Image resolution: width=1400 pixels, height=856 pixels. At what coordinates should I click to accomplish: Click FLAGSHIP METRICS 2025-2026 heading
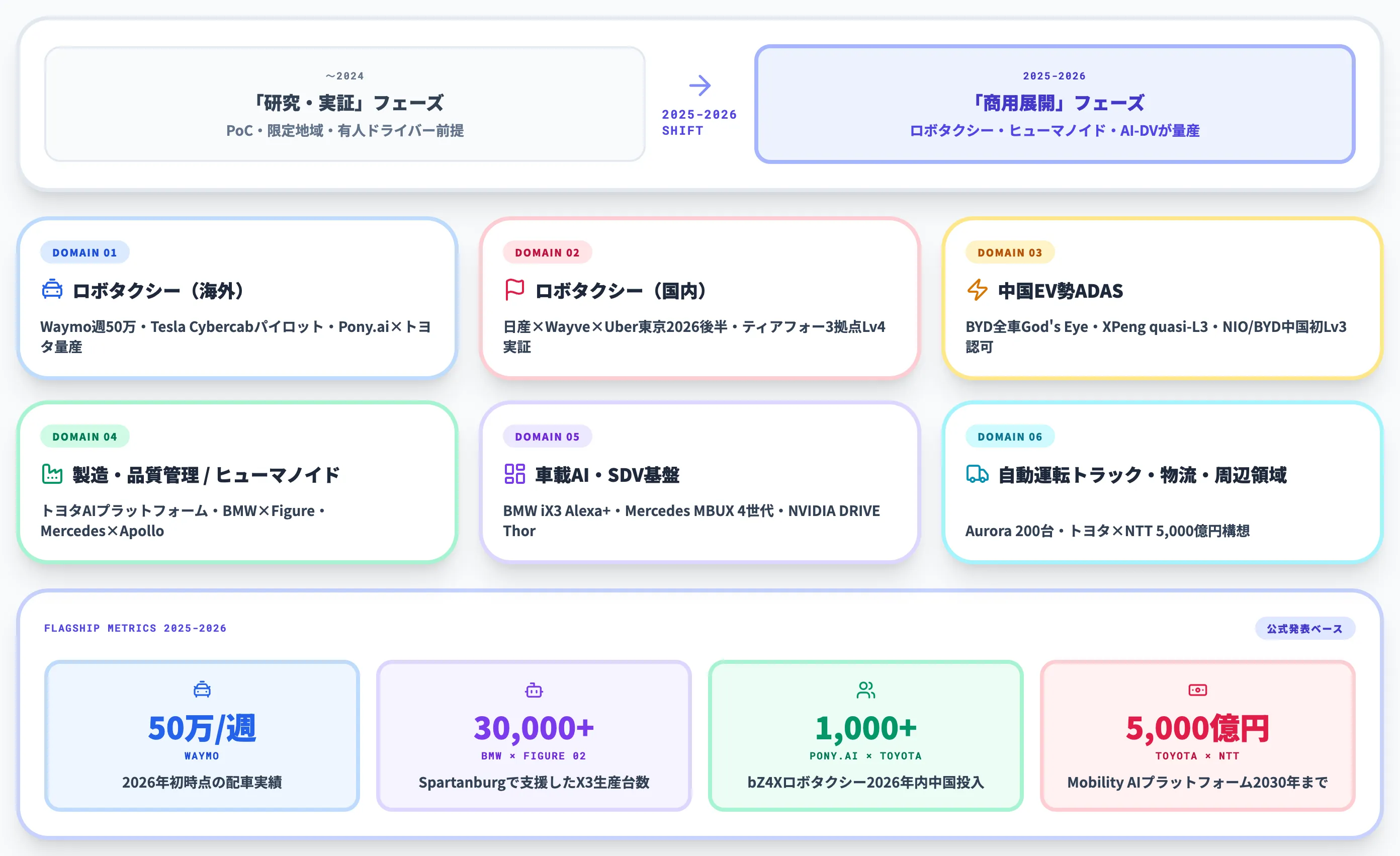tap(135, 628)
